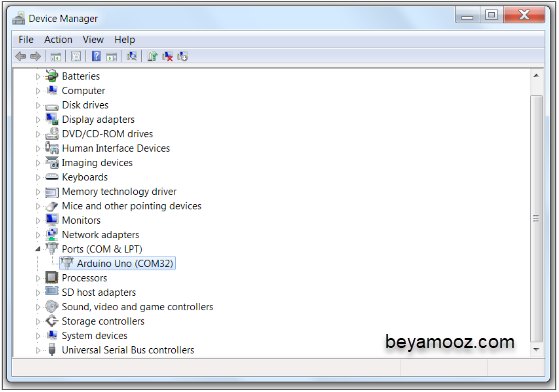Click Scan for hardware changes icon
This screenshot has height=392, width=559.
(132, 56)
